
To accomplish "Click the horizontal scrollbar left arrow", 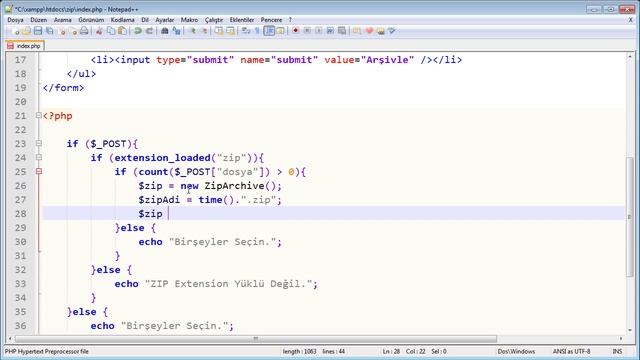I will [10, 339].
